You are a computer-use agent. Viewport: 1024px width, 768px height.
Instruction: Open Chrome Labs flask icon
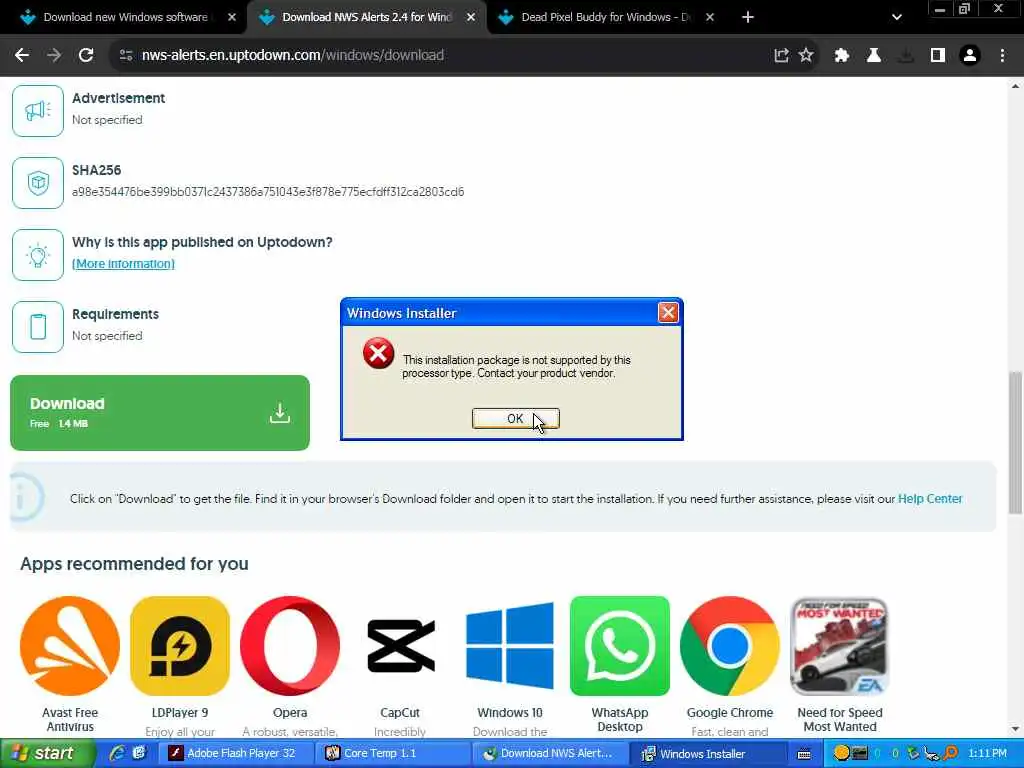pyautogui.click(x=874, y=56)
